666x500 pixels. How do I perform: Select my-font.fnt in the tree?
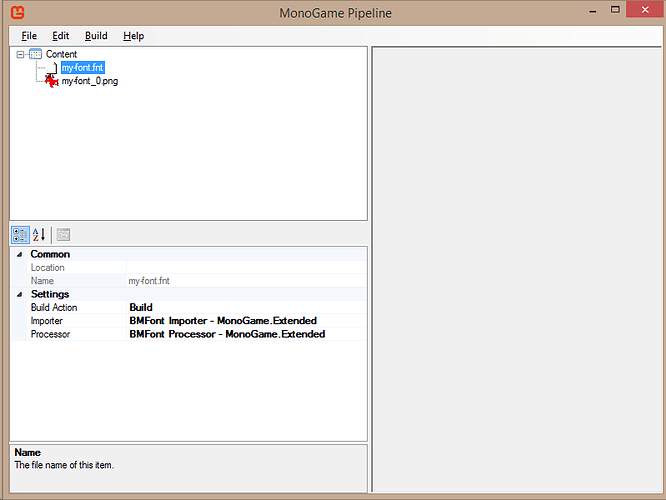tap(83, 68)
